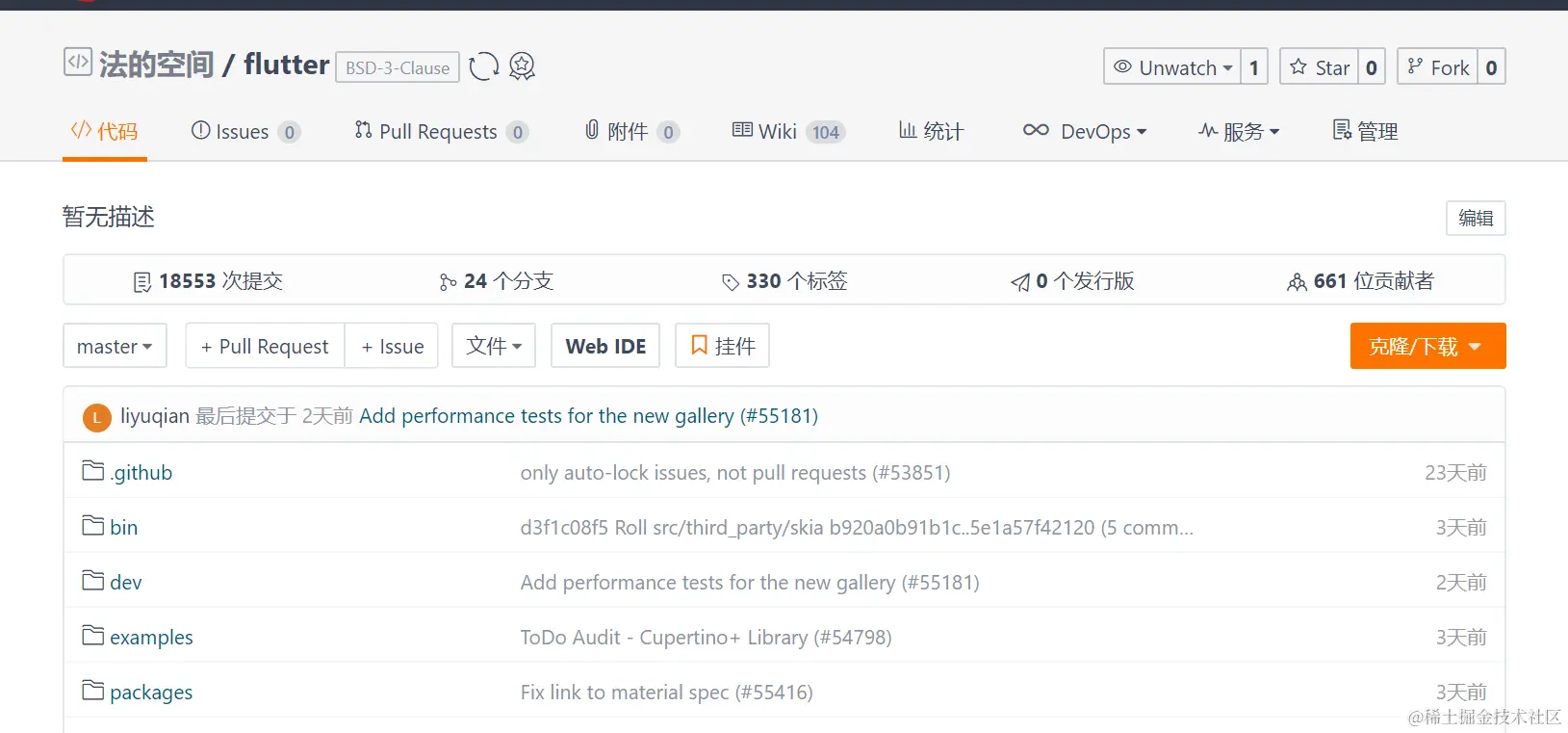The height and width of the screenshot is (733, 1568).
Task: Open the watchers count 1
Action: coord(1254,67)
